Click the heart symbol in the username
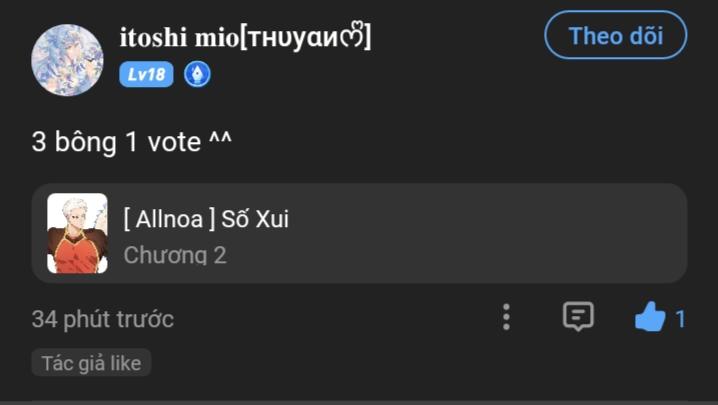Screen dimensions: 718x405 coord(353,38)
